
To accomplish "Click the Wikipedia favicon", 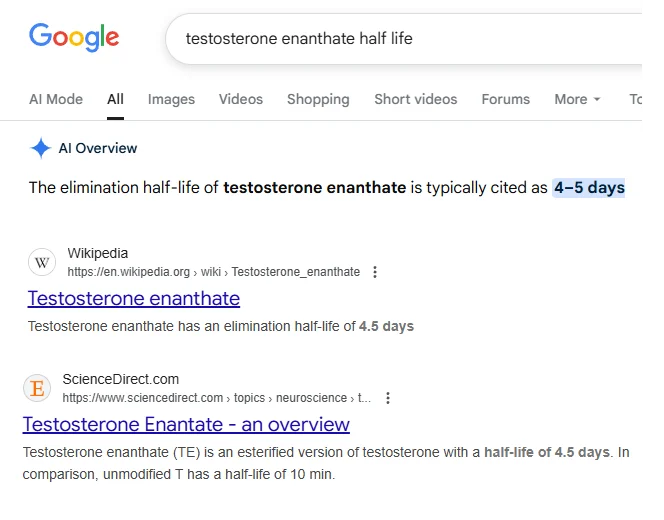I will pyautogui.click(x=42, y=263).
